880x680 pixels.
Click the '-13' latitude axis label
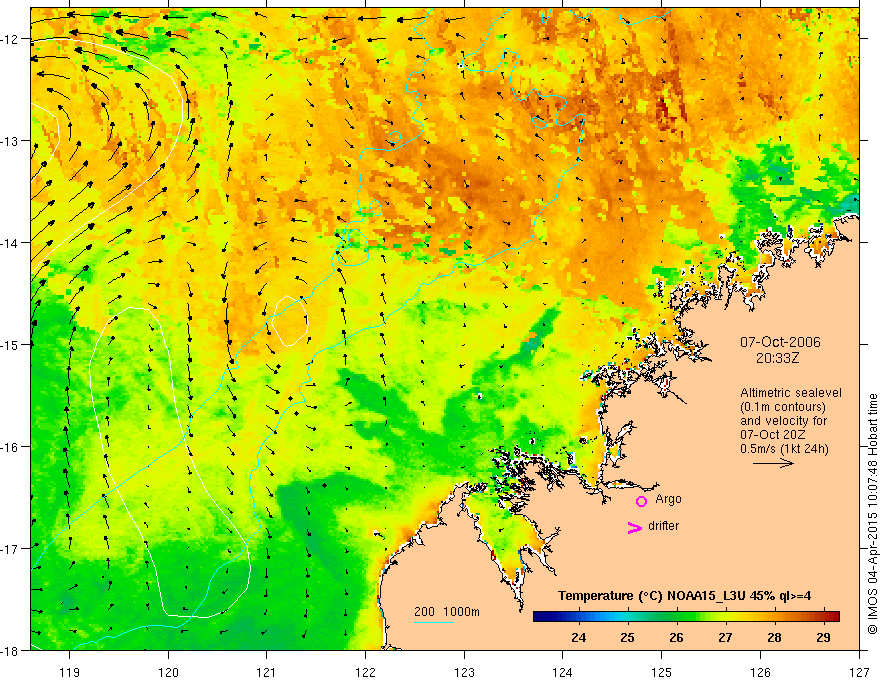11,140
